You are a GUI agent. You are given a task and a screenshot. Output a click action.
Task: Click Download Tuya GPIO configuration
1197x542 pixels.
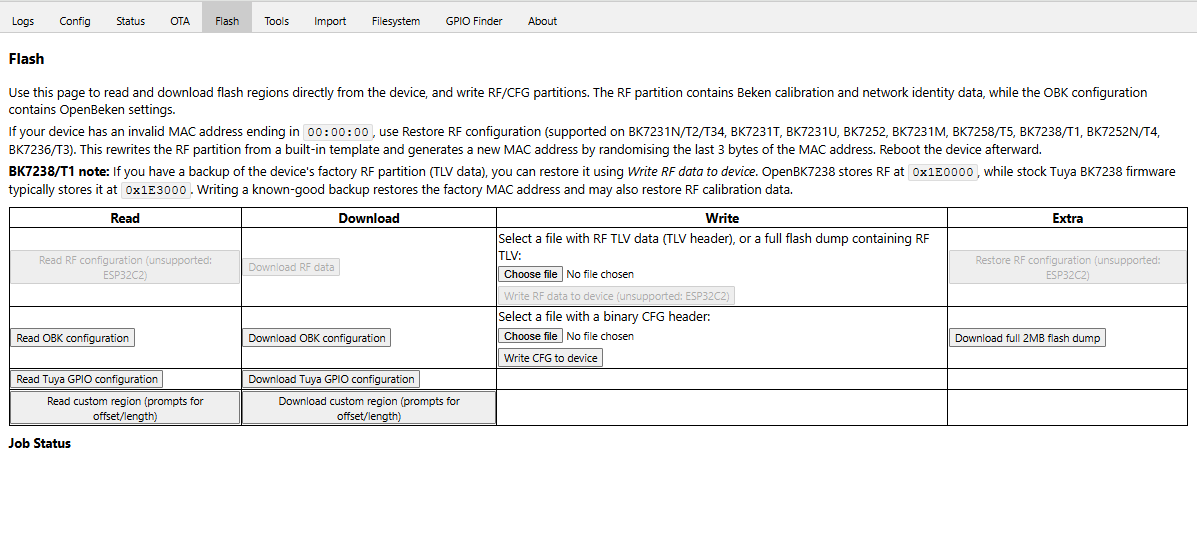(x=331, y=379)
